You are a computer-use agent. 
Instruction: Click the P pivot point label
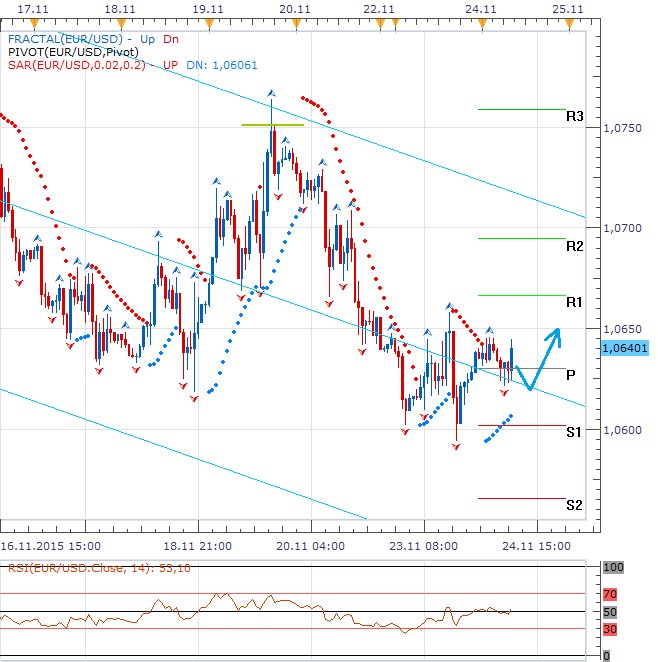[x=571, y=374]
